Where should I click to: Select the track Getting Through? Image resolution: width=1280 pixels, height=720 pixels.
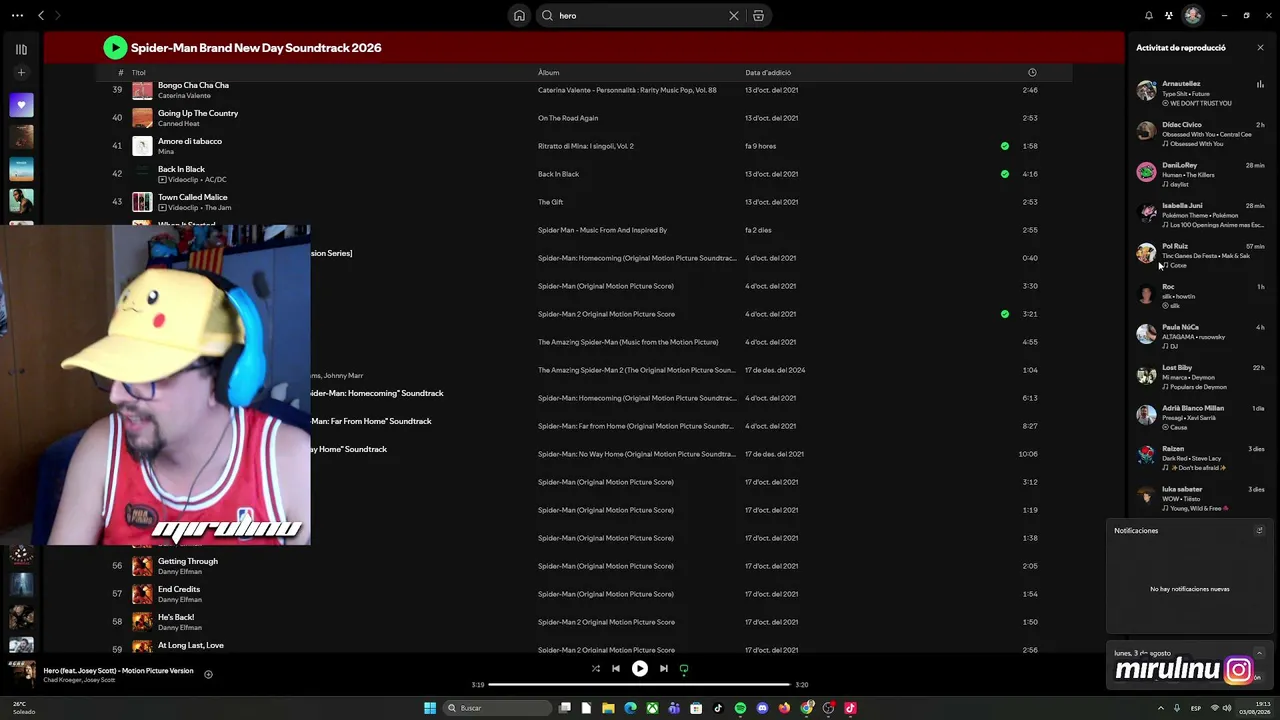pos(188,561)
